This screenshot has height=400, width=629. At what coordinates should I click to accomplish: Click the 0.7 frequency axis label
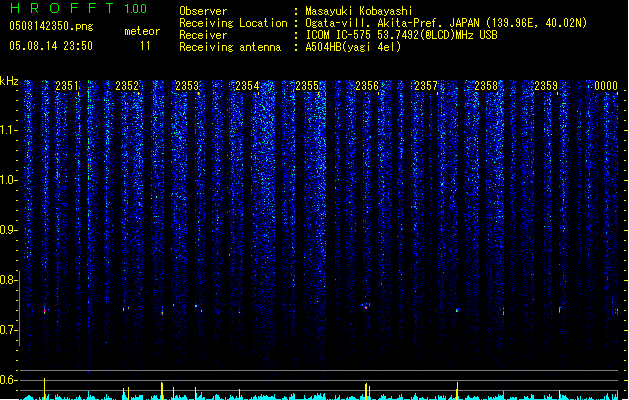[8, 330]
